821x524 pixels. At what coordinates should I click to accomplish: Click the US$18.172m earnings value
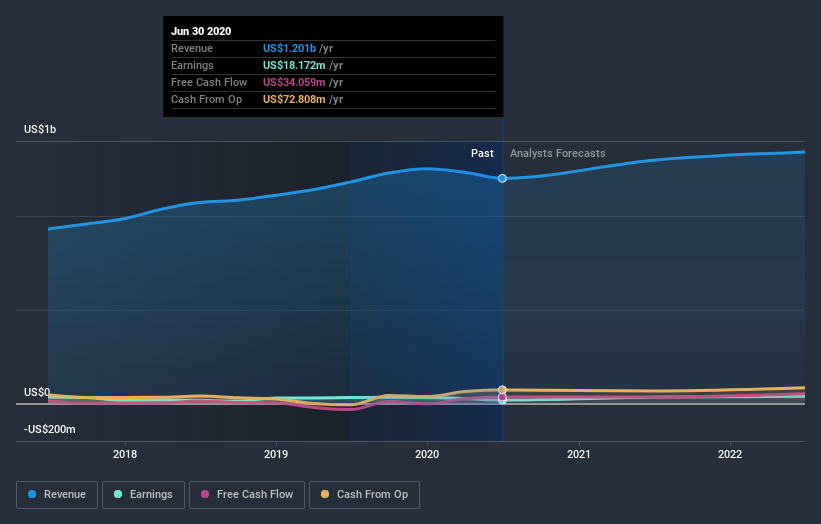click(294, 65)
